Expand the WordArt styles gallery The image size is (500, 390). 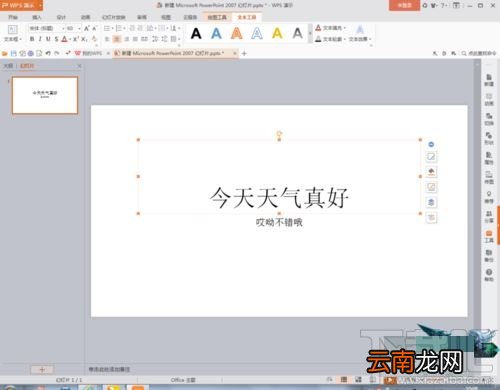(310, 33)
